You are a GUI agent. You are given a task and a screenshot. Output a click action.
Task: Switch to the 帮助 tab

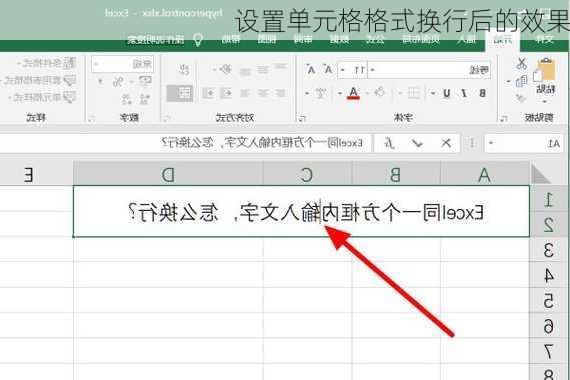230,39
